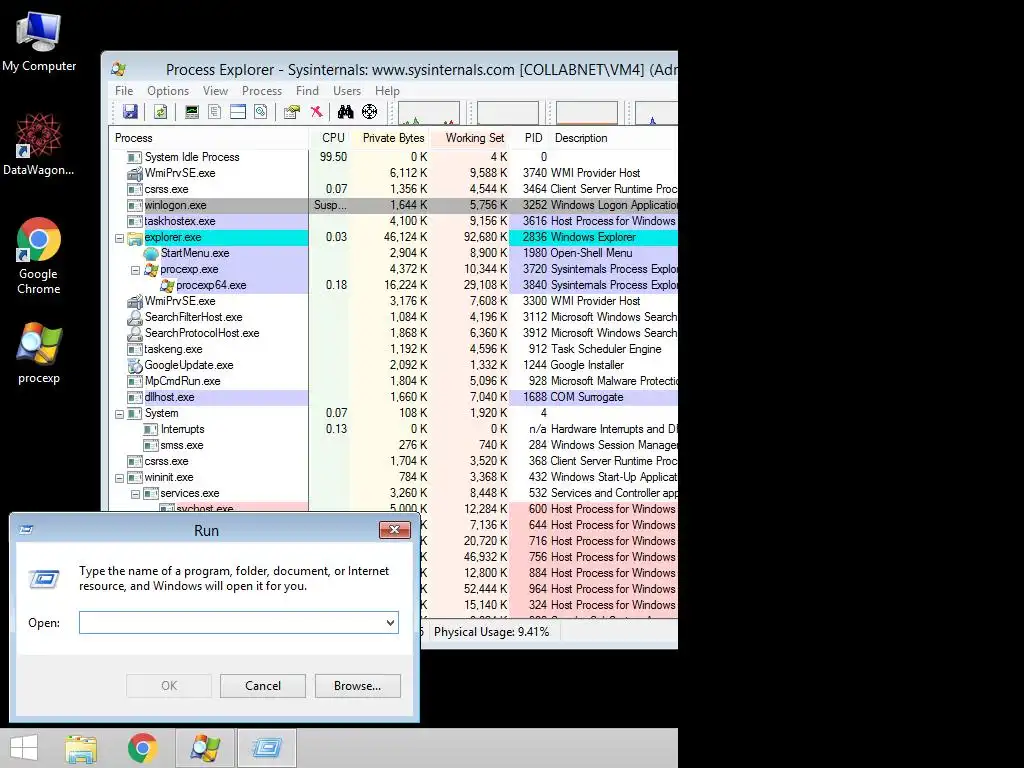Click the GoogleUpdate.exe process icon
This screenshot has width=1024, height=768.
[135, 365]
